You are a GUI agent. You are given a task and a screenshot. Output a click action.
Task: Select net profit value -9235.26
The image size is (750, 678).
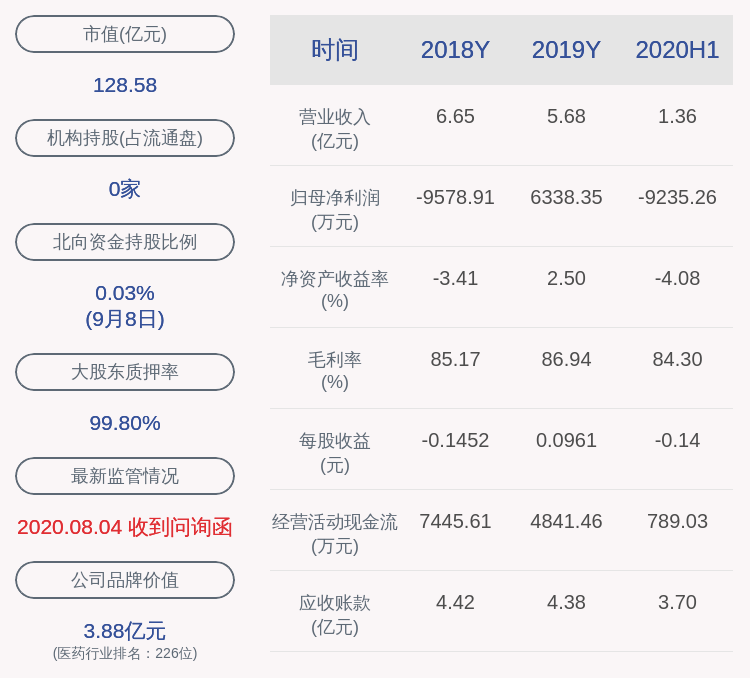[677, 197]
